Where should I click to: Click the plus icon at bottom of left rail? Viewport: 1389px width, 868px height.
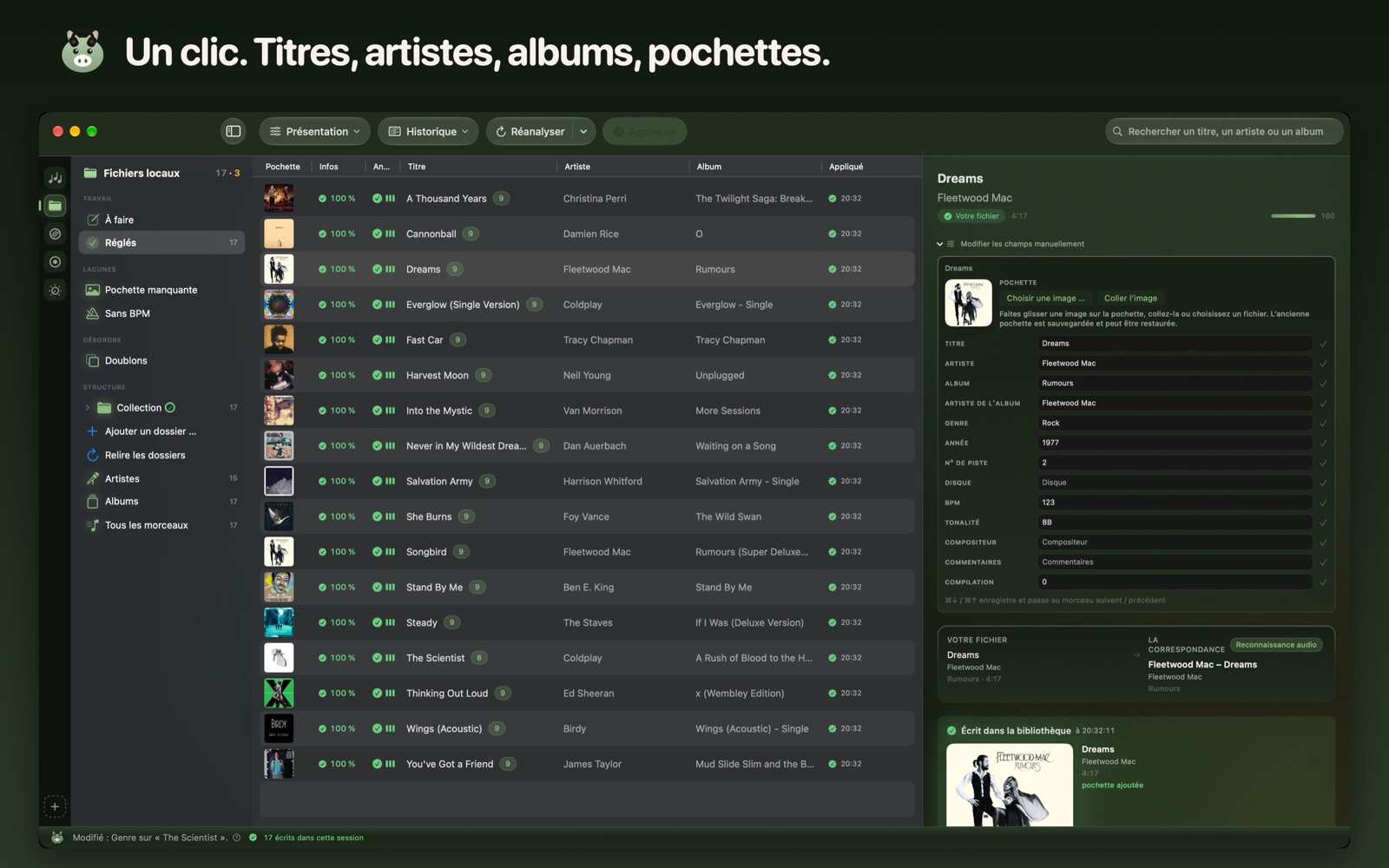pyautogui.click(x=55, y=806)
